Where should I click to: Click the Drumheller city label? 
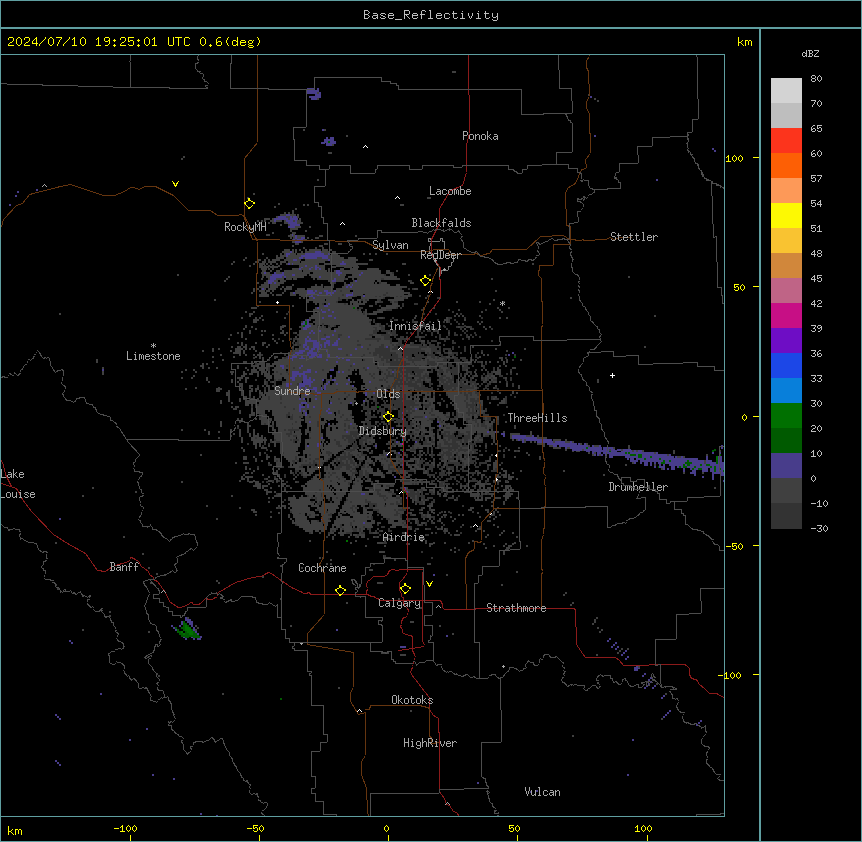click(x=638, y=487)
